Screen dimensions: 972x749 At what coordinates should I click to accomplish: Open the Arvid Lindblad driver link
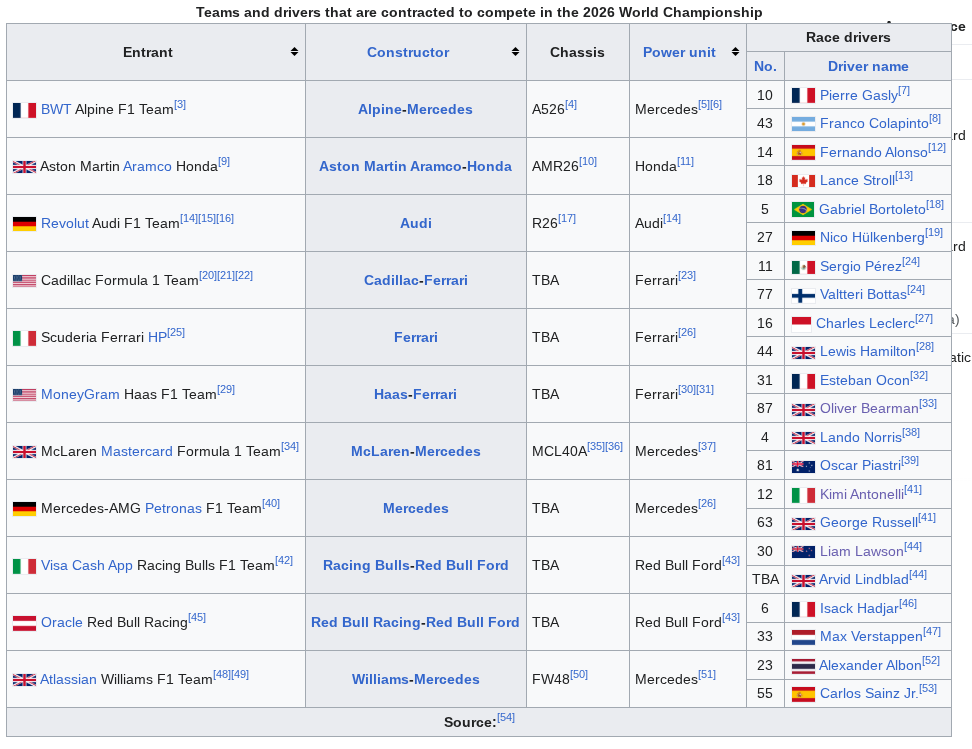(x=864, y=580)
